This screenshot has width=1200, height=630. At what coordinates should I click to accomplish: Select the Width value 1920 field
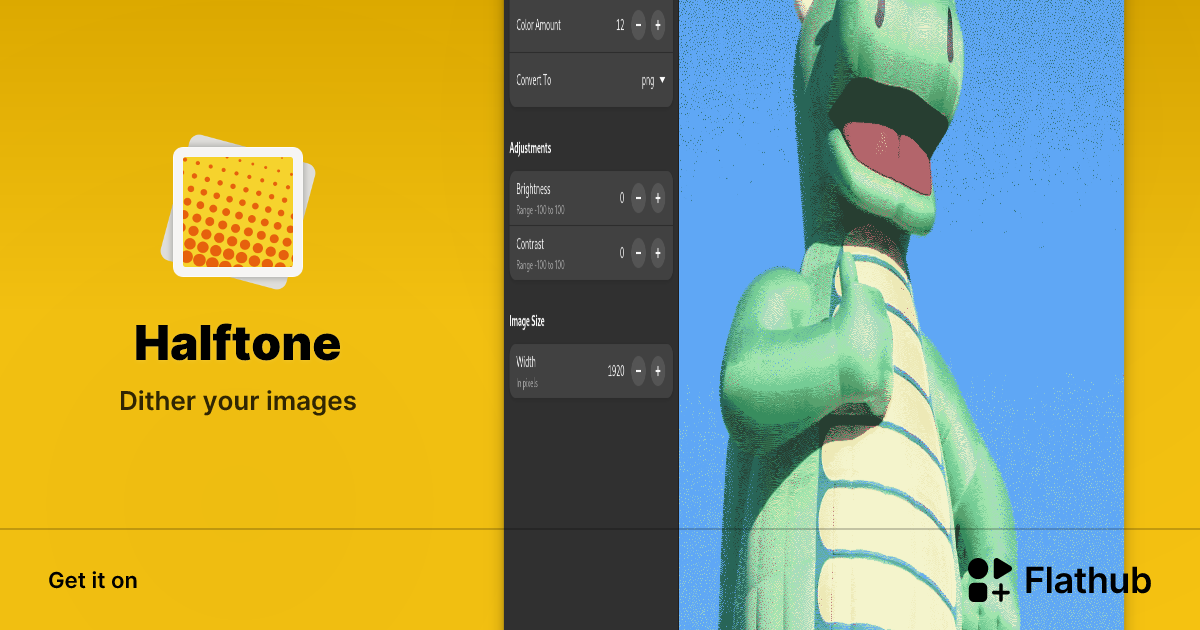pyautogui.click(x=616, y=371)
